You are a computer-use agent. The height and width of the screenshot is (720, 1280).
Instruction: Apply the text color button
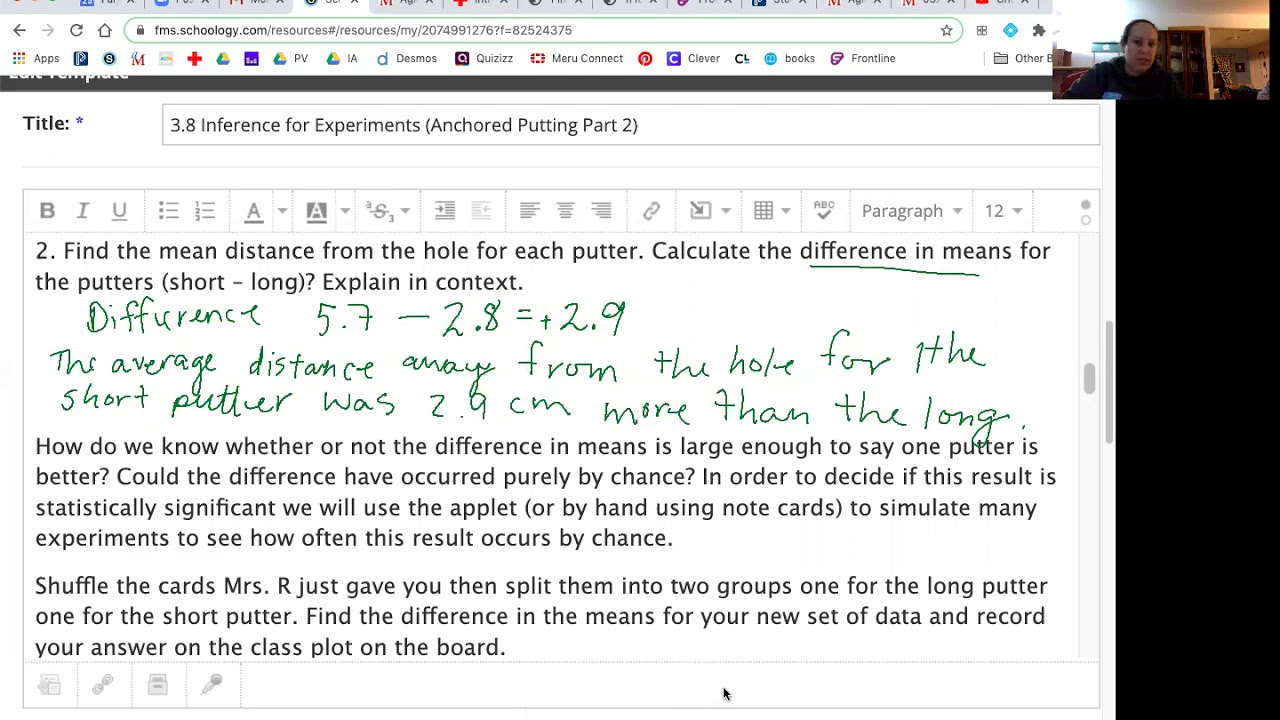(x=254, y=211)
